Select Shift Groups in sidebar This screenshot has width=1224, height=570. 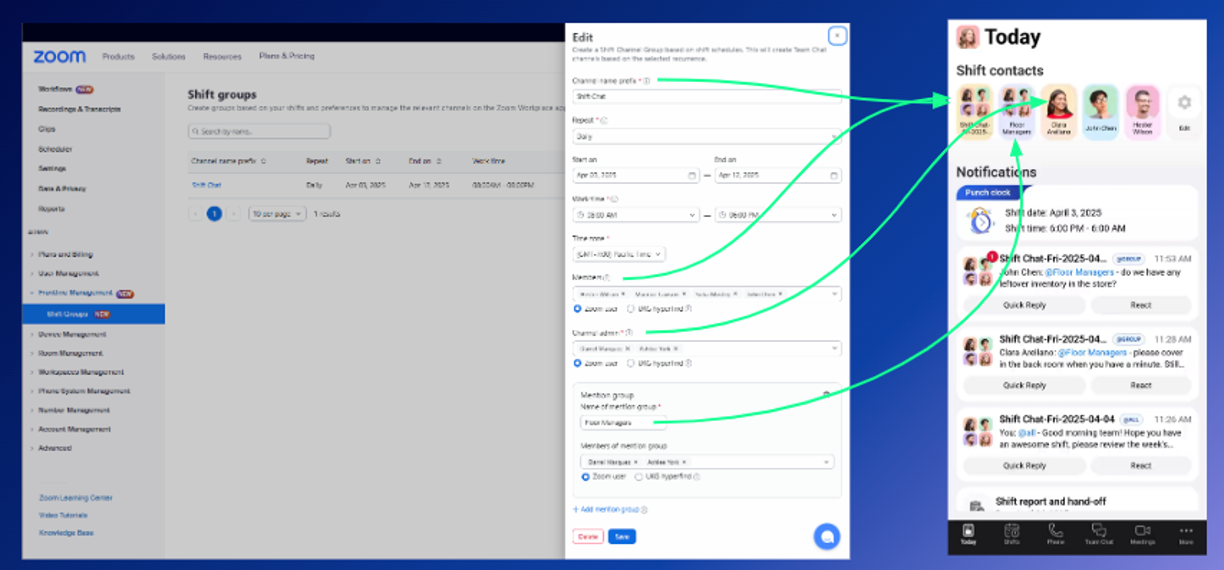click(x=93, y=314)
